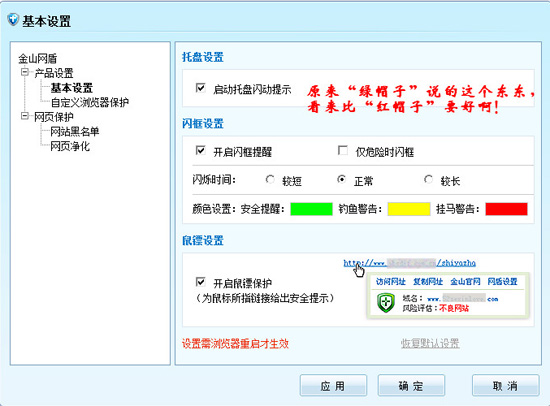Click the 托盘设置 section heading
This screenshot has height=406, width=550.
point(203,57)
